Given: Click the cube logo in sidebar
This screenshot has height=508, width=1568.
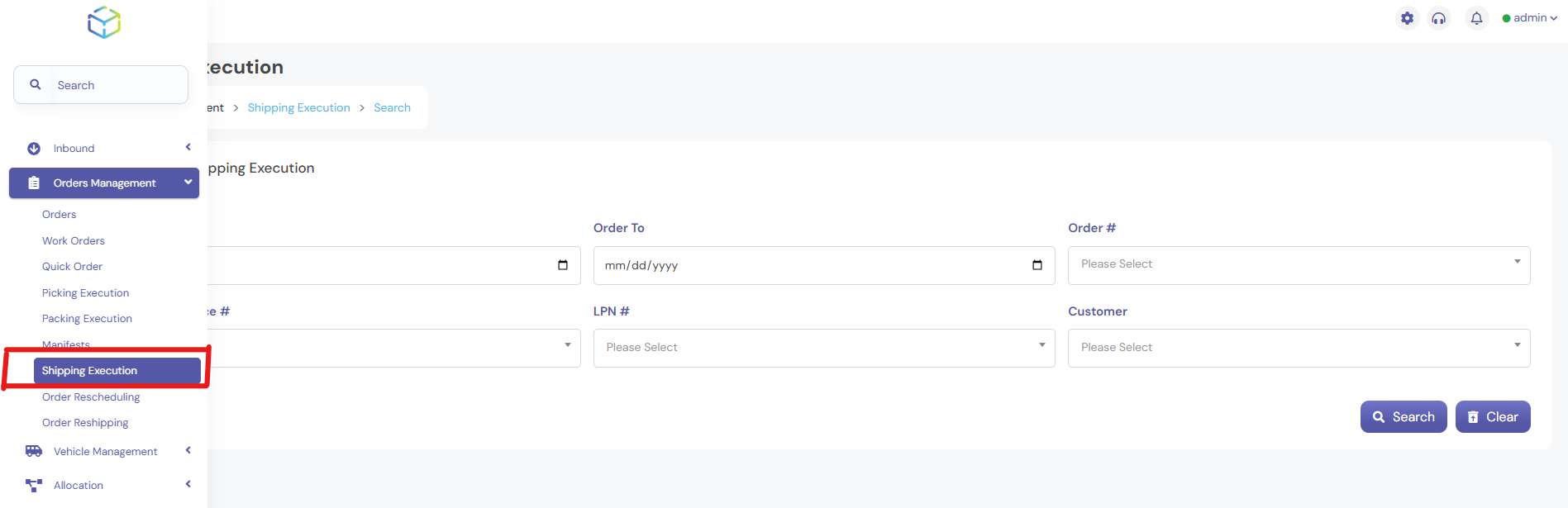Looking at the screenshot, I should pyautogui.click(x=104, y=22).
